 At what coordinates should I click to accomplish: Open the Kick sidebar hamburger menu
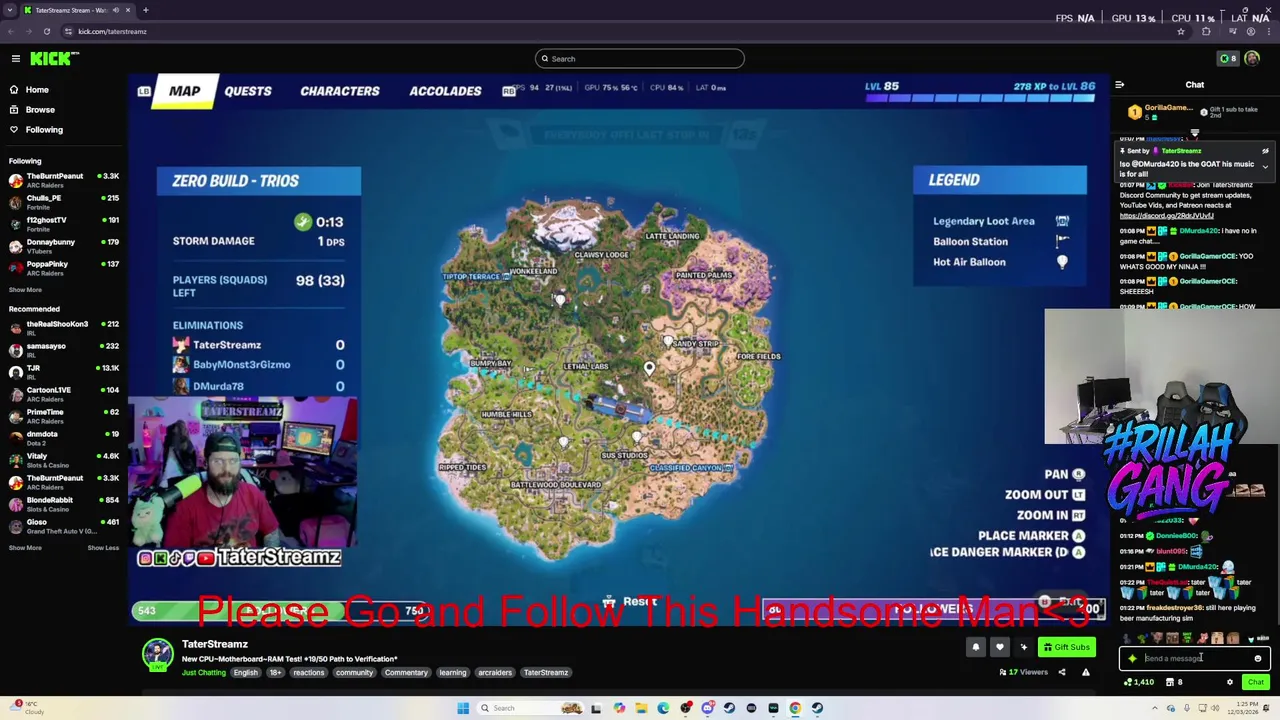coord(15,59)
